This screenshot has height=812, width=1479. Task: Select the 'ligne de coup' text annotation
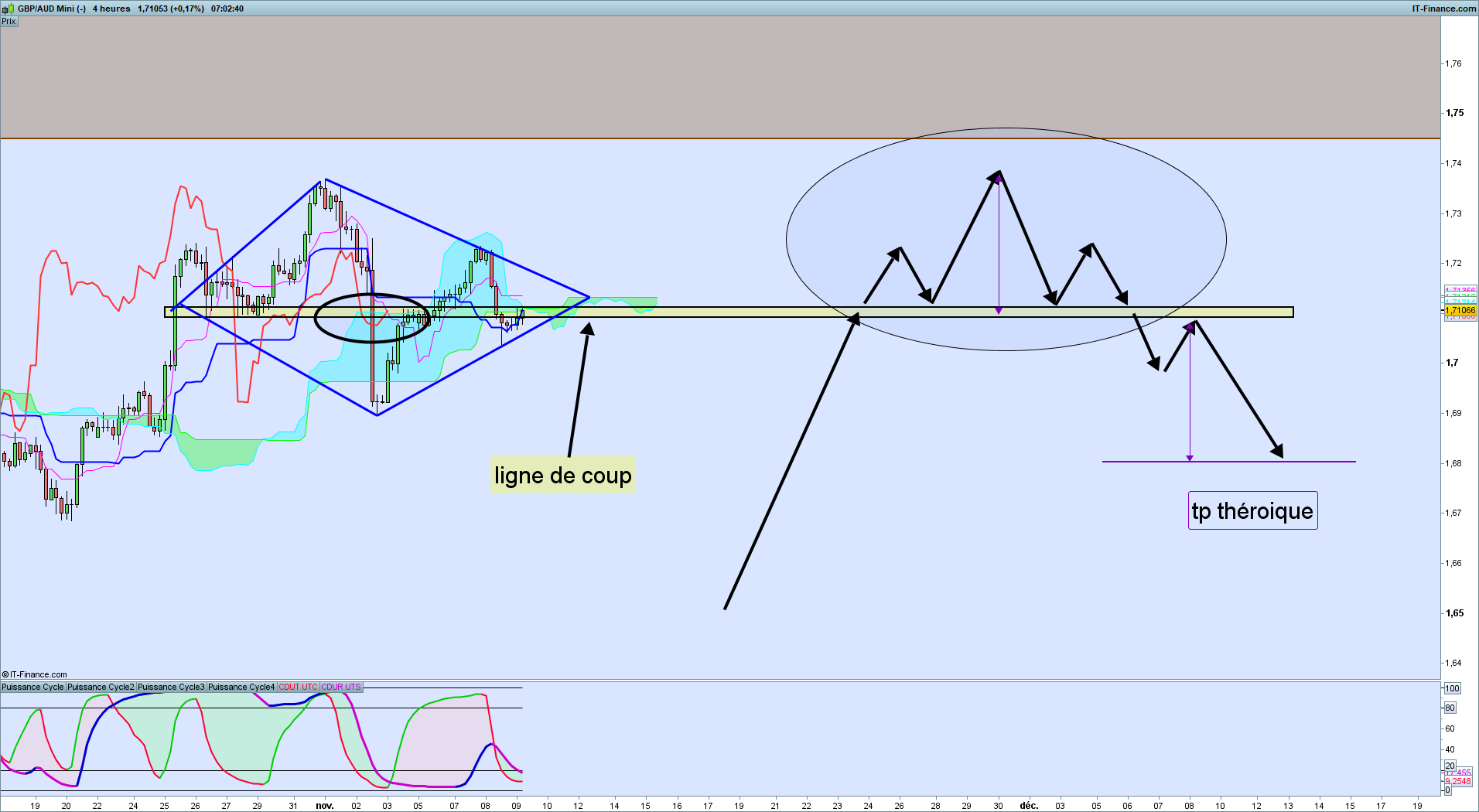click(x=562, y=475)
